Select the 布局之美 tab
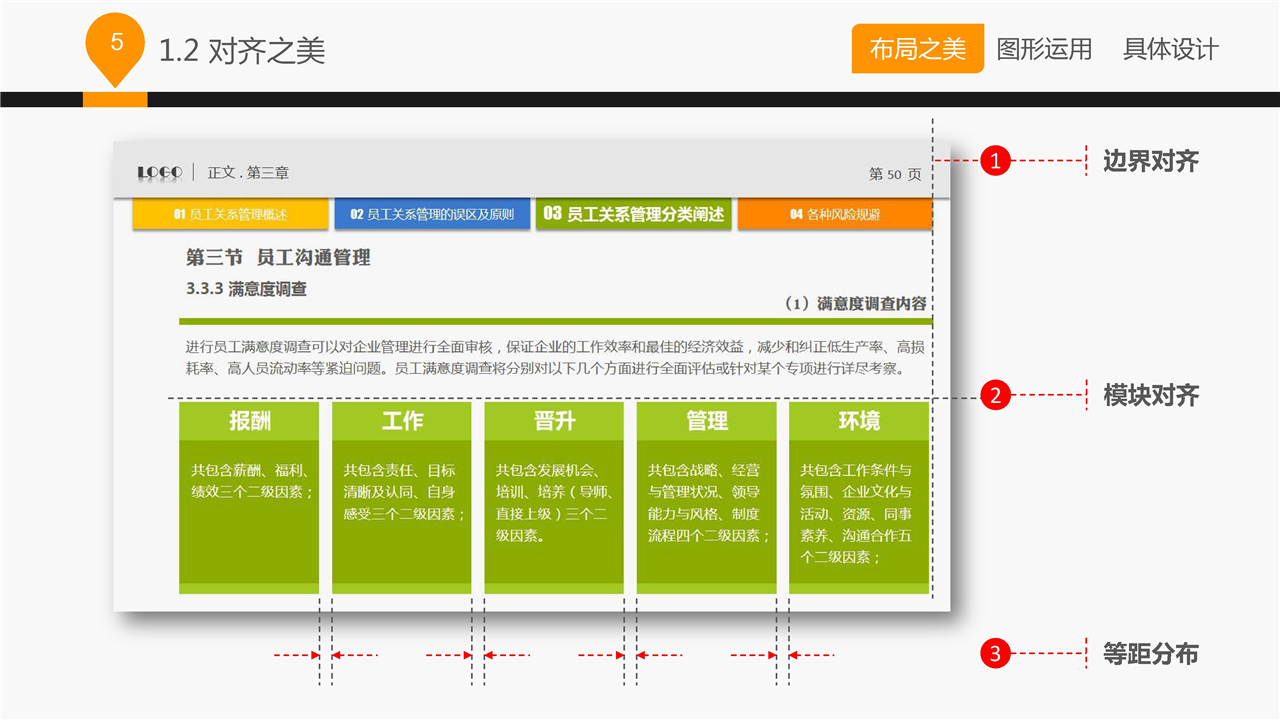 pyautogui.click(x=917, y=49)
